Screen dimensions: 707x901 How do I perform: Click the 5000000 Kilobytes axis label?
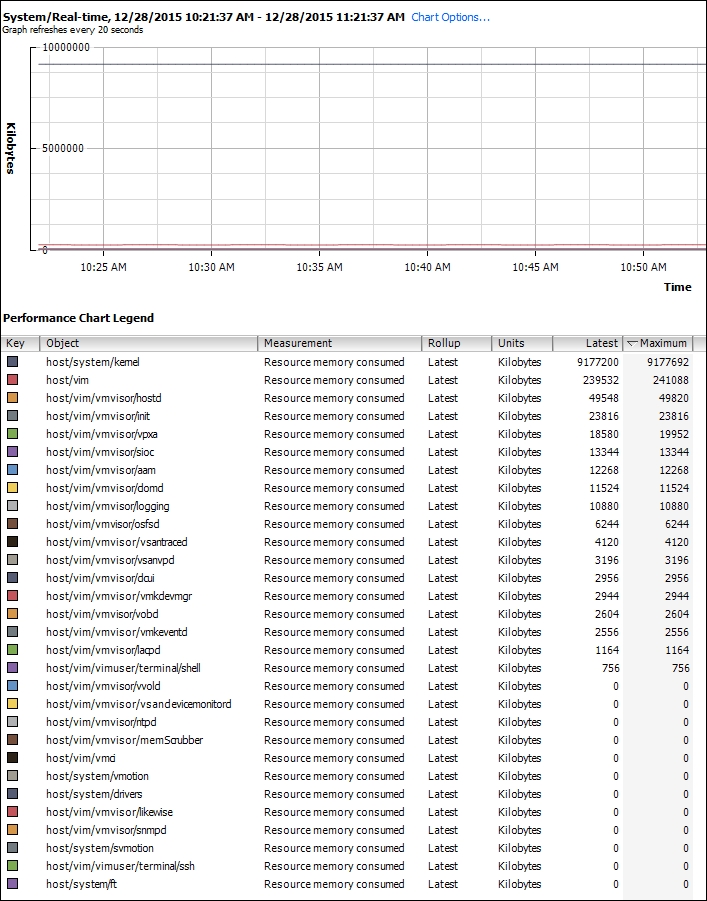[x=63, y=148]
